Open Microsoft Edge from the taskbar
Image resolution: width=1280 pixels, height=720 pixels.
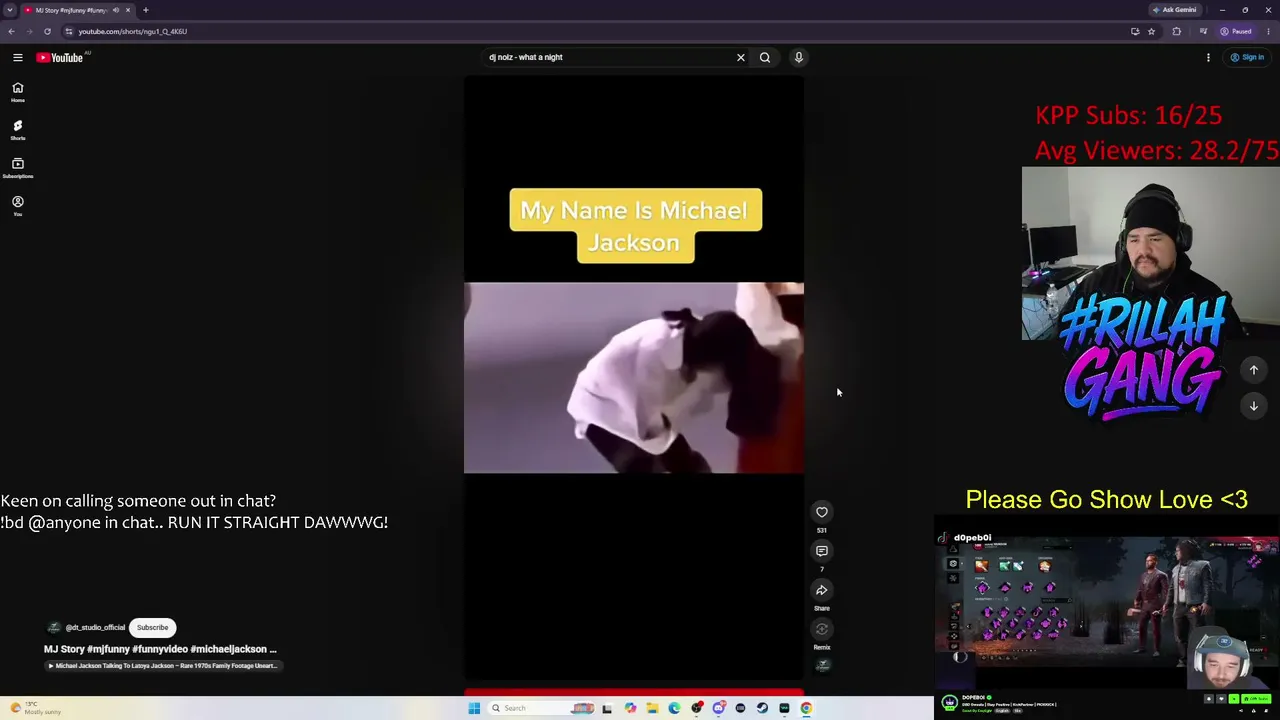click(x=674, y=708)
